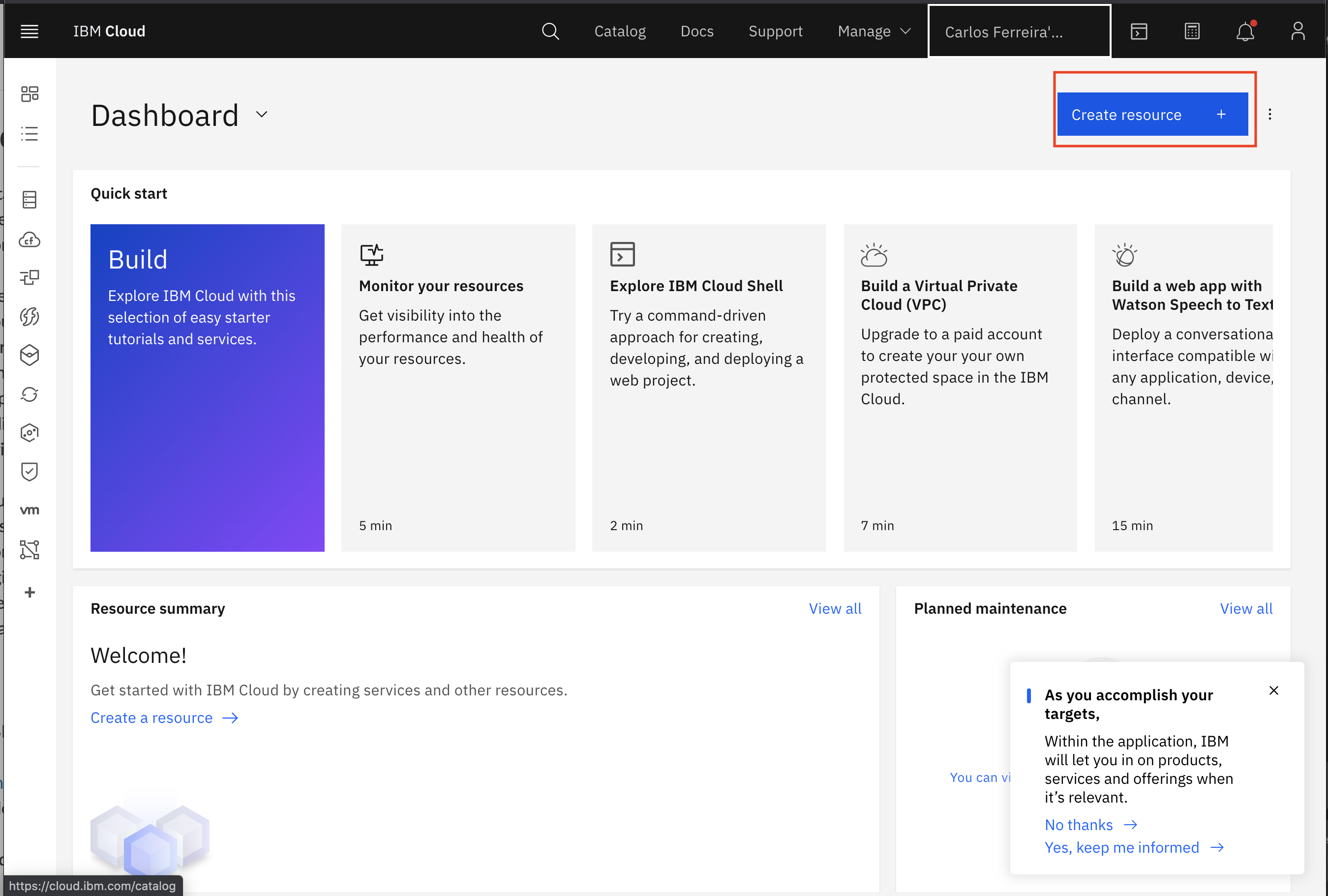Open the circular-arrows sync icon in sidebar
The width and height of the screenshot is (1328, 896).
pos(29,394)
